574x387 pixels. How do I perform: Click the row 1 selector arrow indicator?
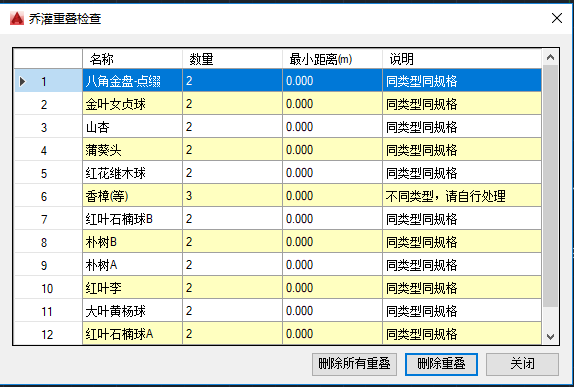point(22,81)
